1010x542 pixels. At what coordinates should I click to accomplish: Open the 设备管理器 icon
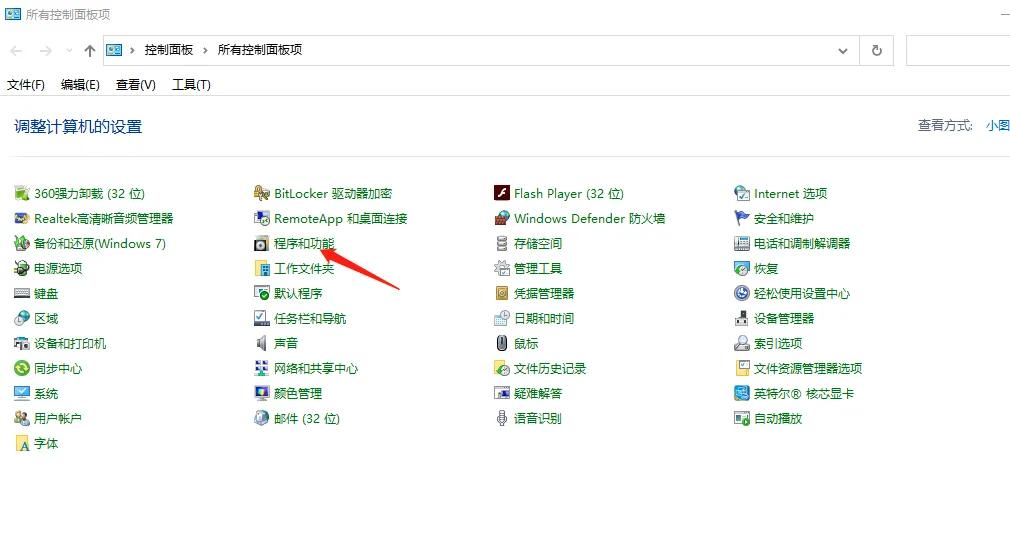742,318
